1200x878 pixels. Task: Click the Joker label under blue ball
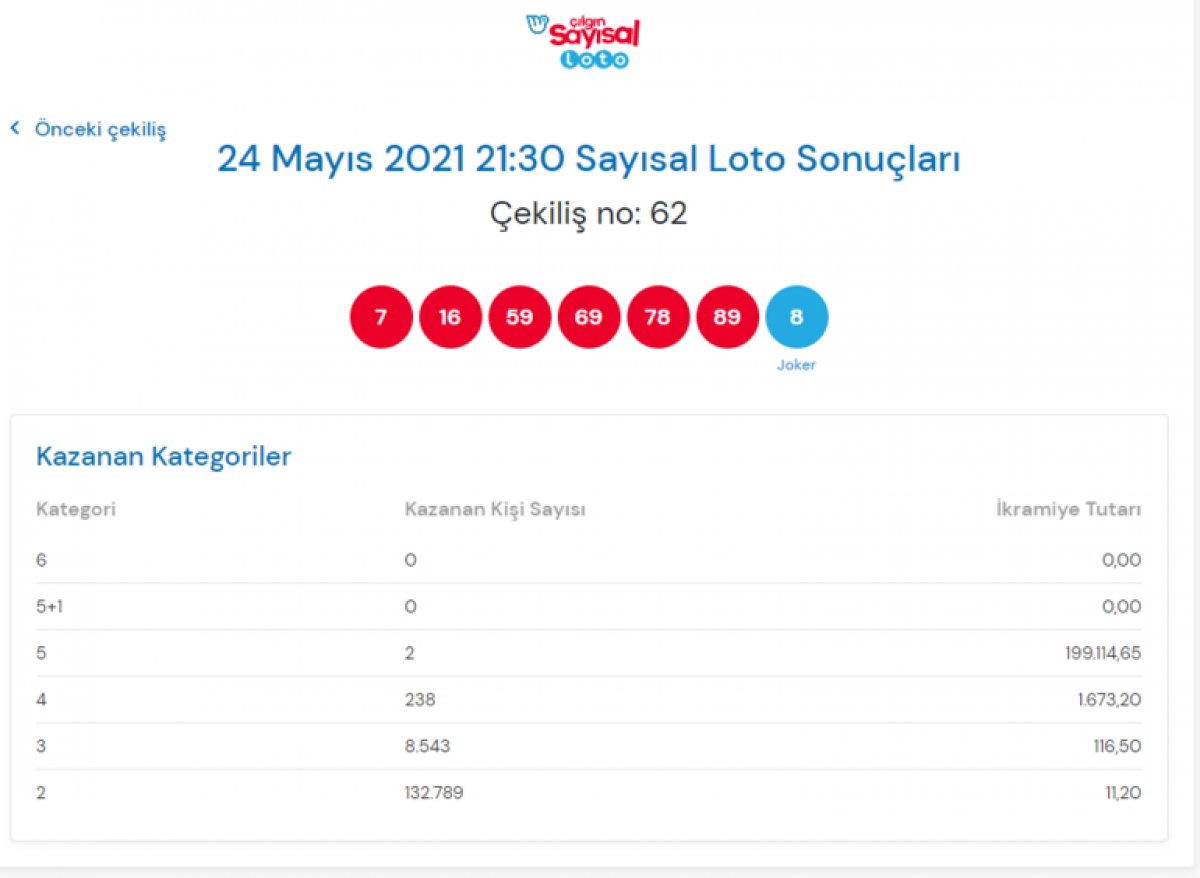pos(796,365)
